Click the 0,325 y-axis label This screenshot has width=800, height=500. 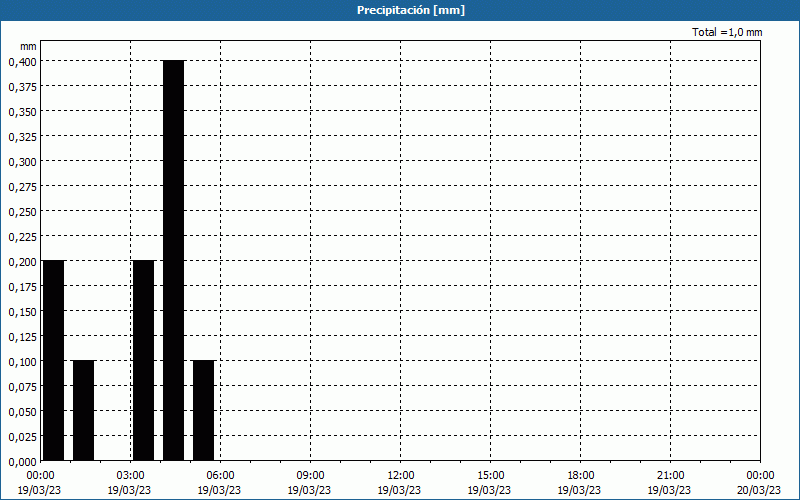[22, 137]
